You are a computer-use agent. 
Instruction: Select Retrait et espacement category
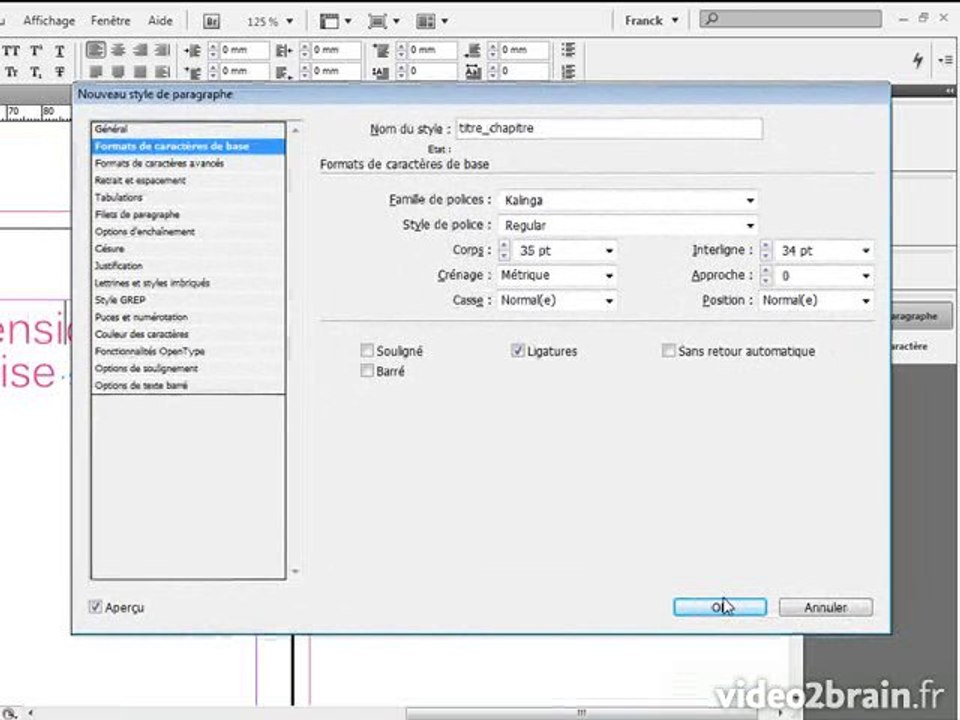click(188, 181)
